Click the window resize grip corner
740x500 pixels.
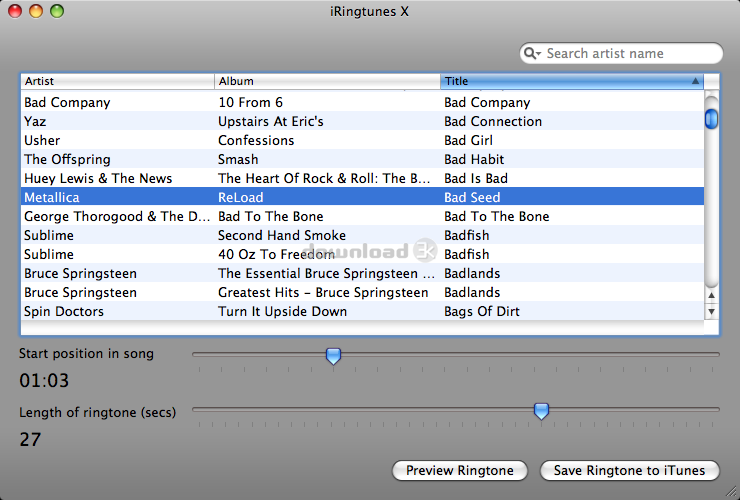732,492
